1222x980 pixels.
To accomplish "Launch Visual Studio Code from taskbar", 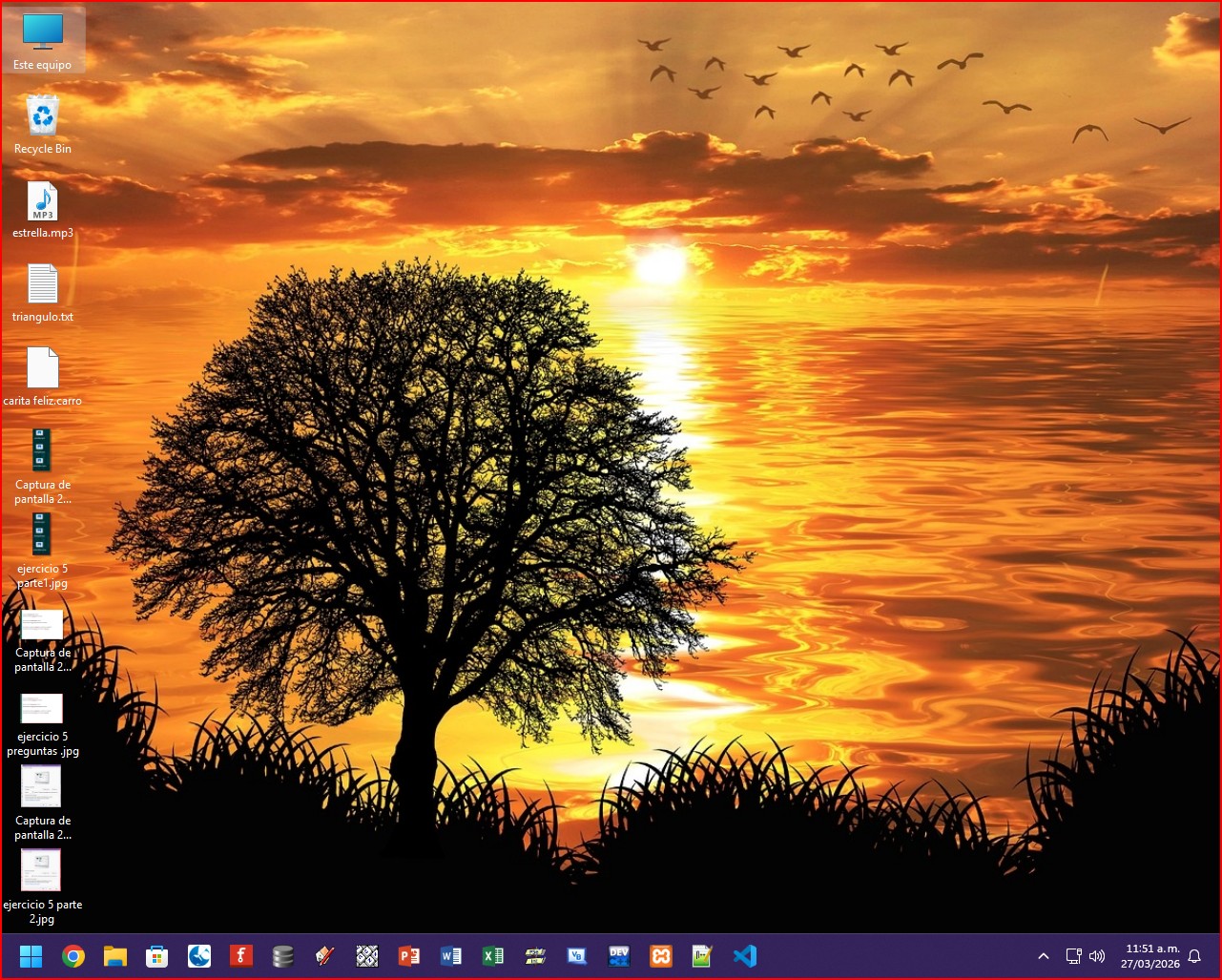I will click(745, 956).
